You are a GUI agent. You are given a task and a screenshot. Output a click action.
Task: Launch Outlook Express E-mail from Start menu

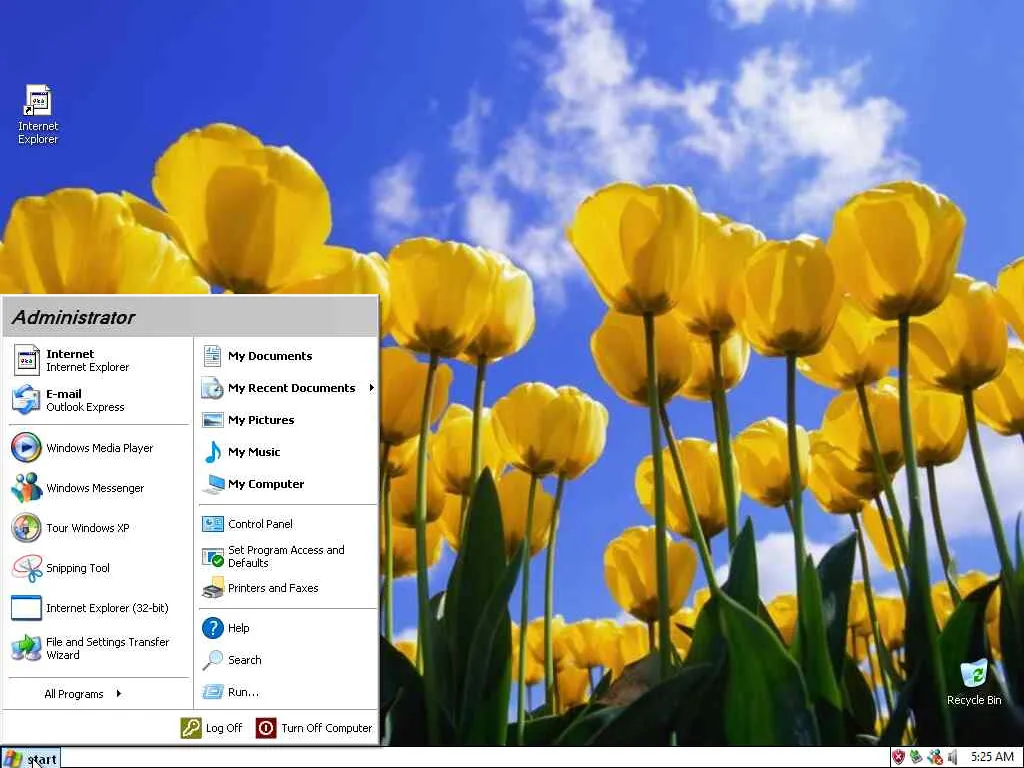[x=99, y=400]
